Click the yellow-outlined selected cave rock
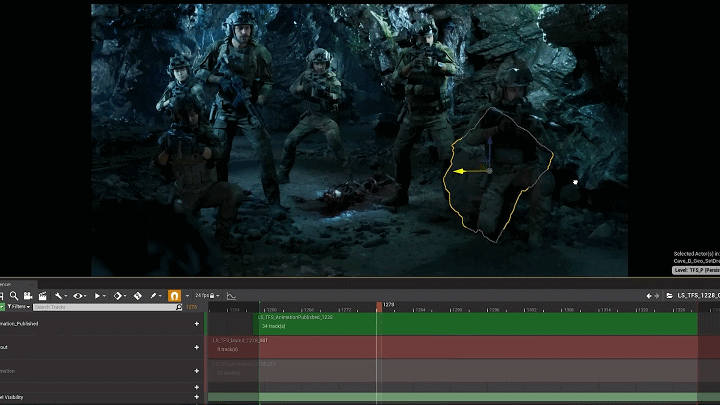Screen dimensions: 720x405 click(x=498, y=174)
